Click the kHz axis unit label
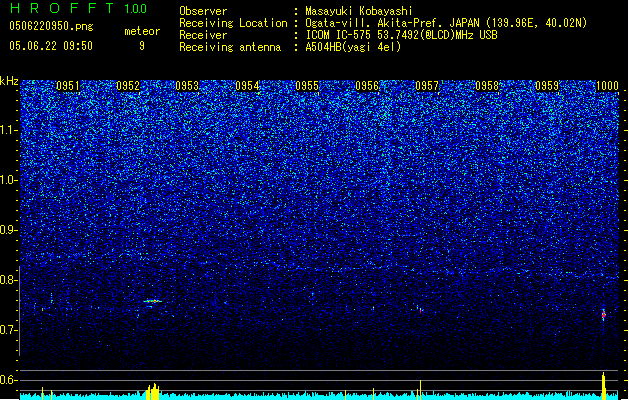629x400 pixels. [x=9, y=81]
